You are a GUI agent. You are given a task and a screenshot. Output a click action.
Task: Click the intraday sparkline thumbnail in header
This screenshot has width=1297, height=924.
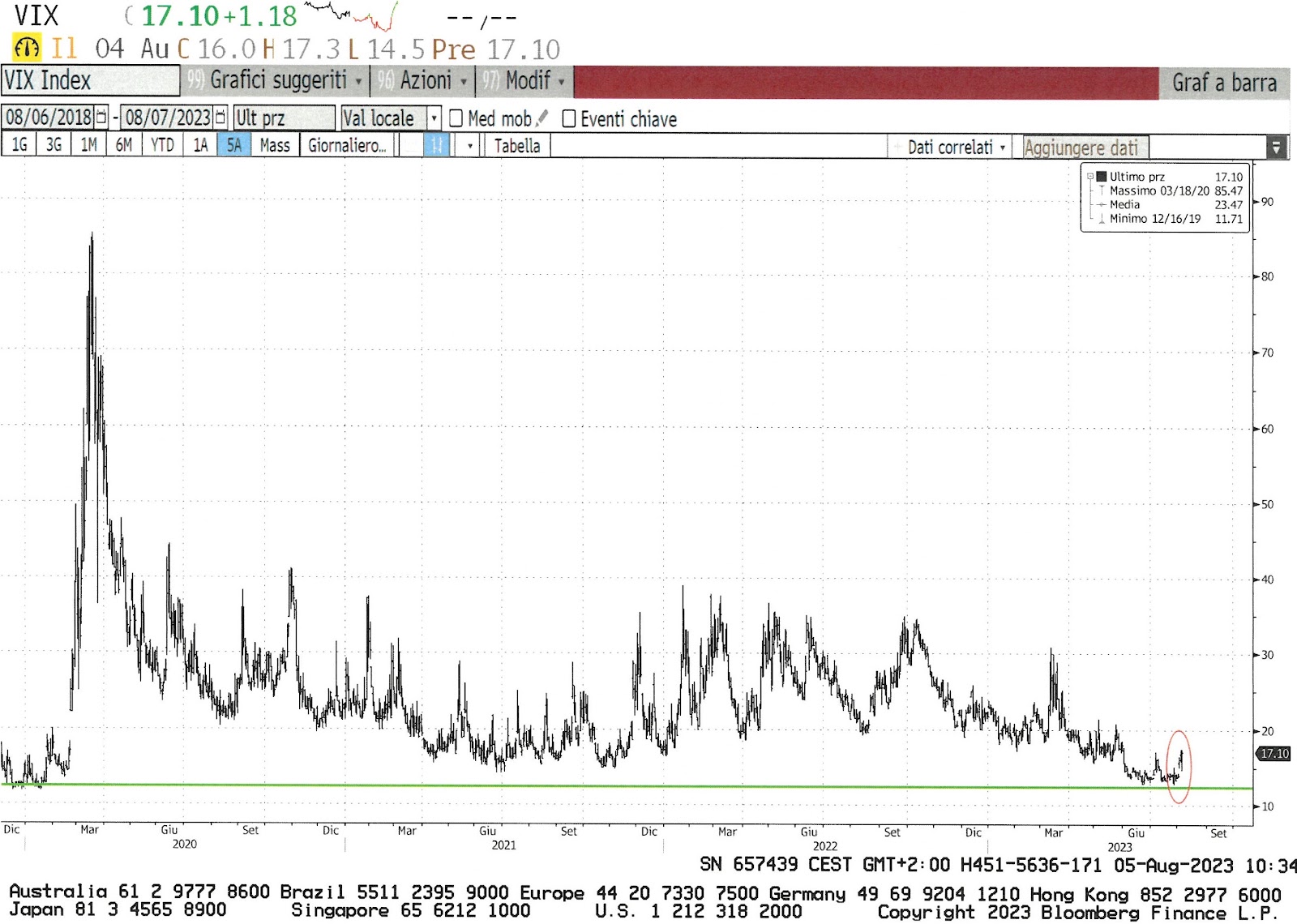[x=352, y=15]
